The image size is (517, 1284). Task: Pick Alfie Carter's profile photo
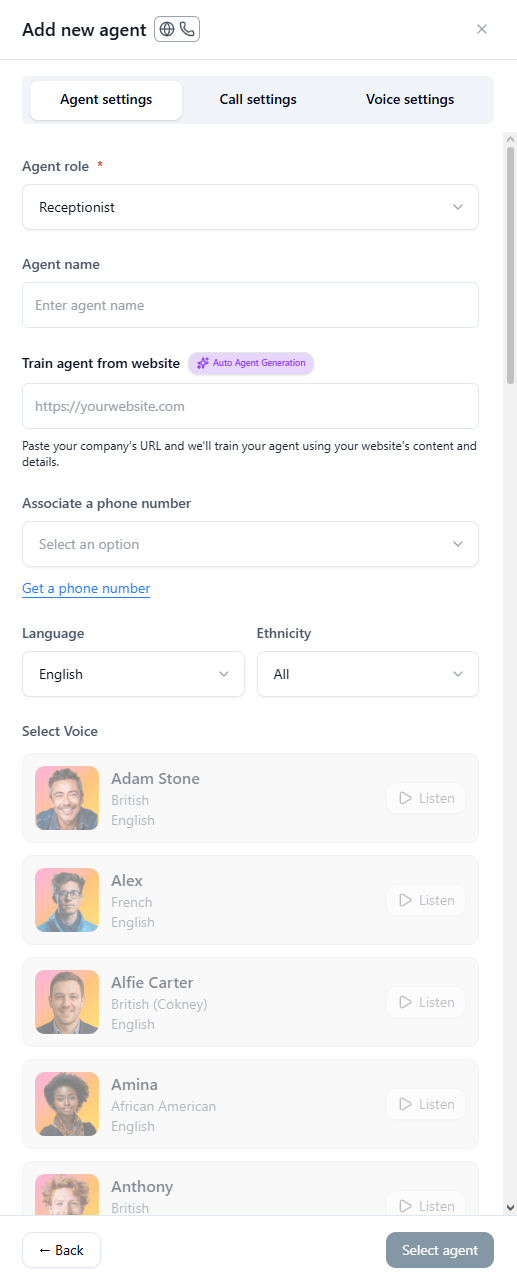click(67, 1002)
